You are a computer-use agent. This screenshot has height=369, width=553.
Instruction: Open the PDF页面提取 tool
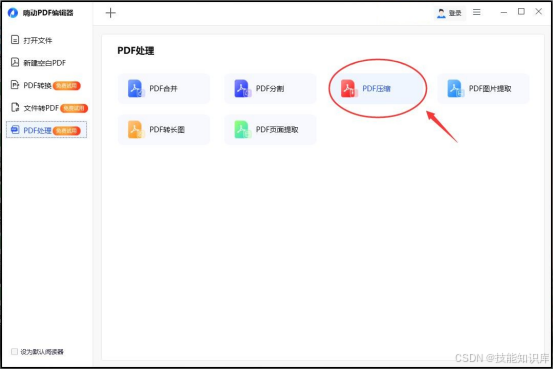click(x=271, y=129)
